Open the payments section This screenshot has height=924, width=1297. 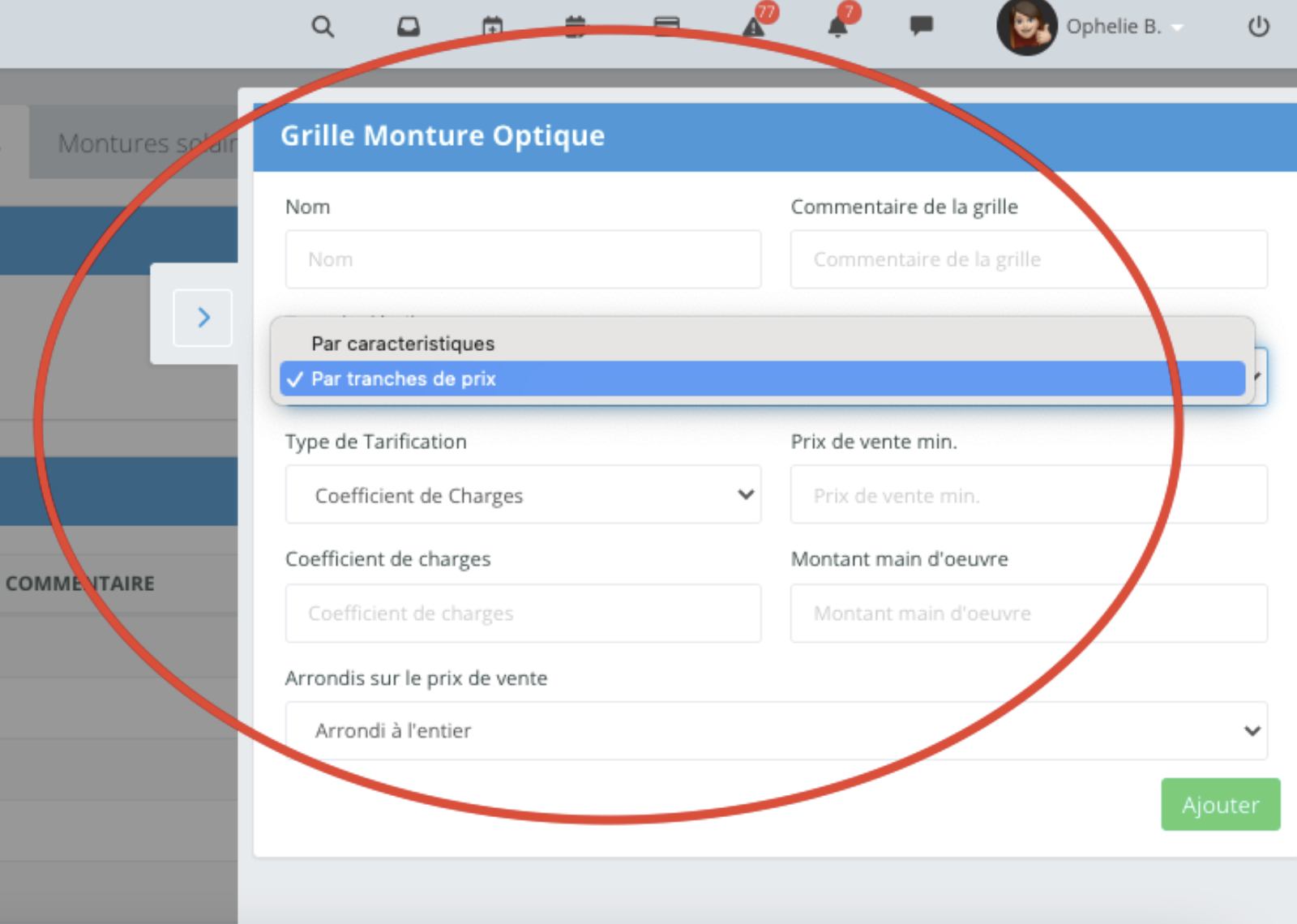[x=666, y=27]
